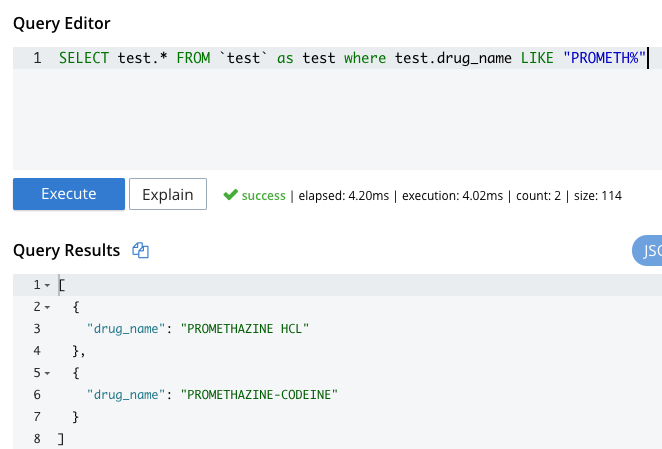Click the Explain button

point(168,194)
